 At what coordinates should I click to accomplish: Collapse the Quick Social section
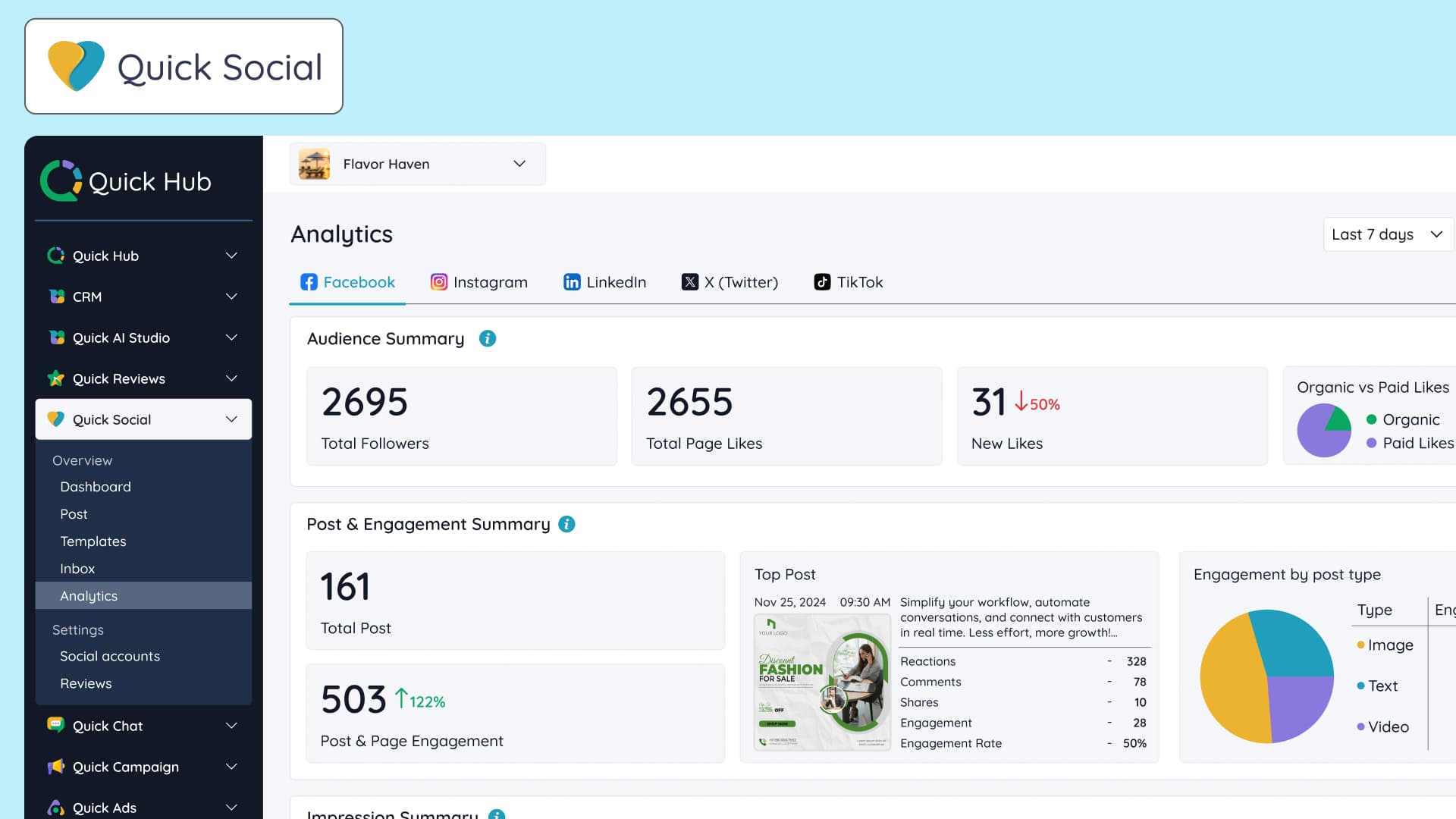tap(231, 419)
